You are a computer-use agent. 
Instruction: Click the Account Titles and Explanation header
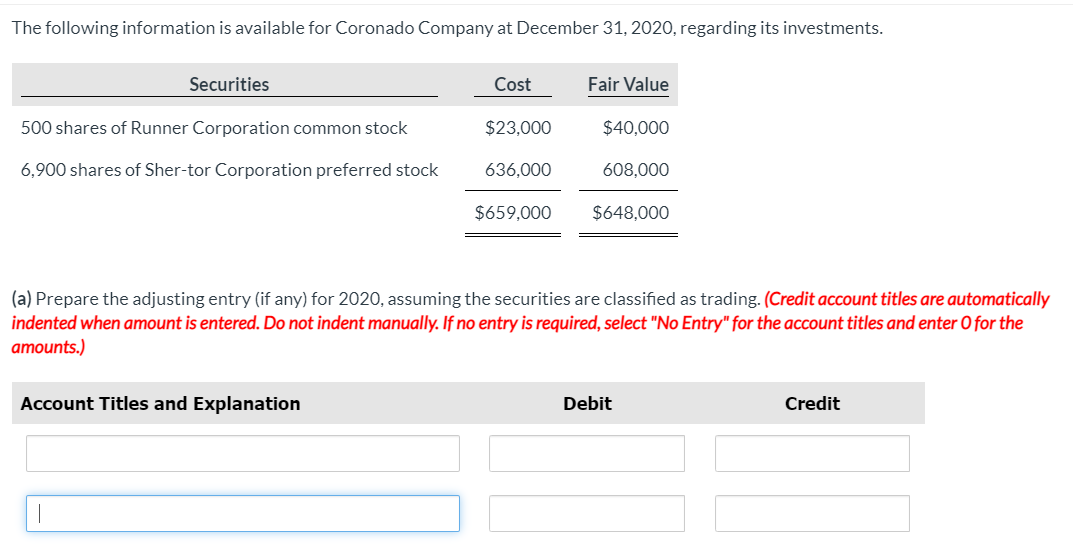click(160, 404)
